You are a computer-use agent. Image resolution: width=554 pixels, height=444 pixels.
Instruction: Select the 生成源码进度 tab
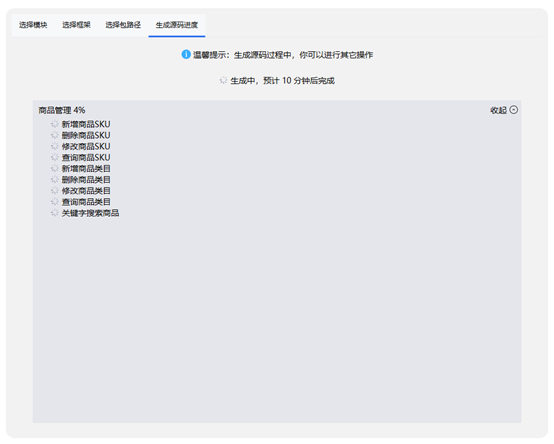[177, 25]
